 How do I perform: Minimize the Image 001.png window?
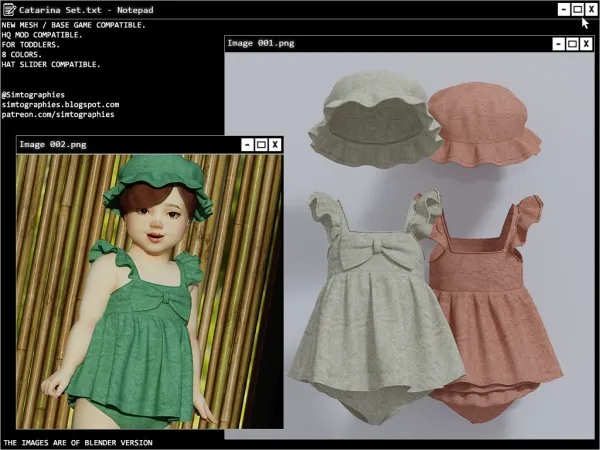click(559, 44)
